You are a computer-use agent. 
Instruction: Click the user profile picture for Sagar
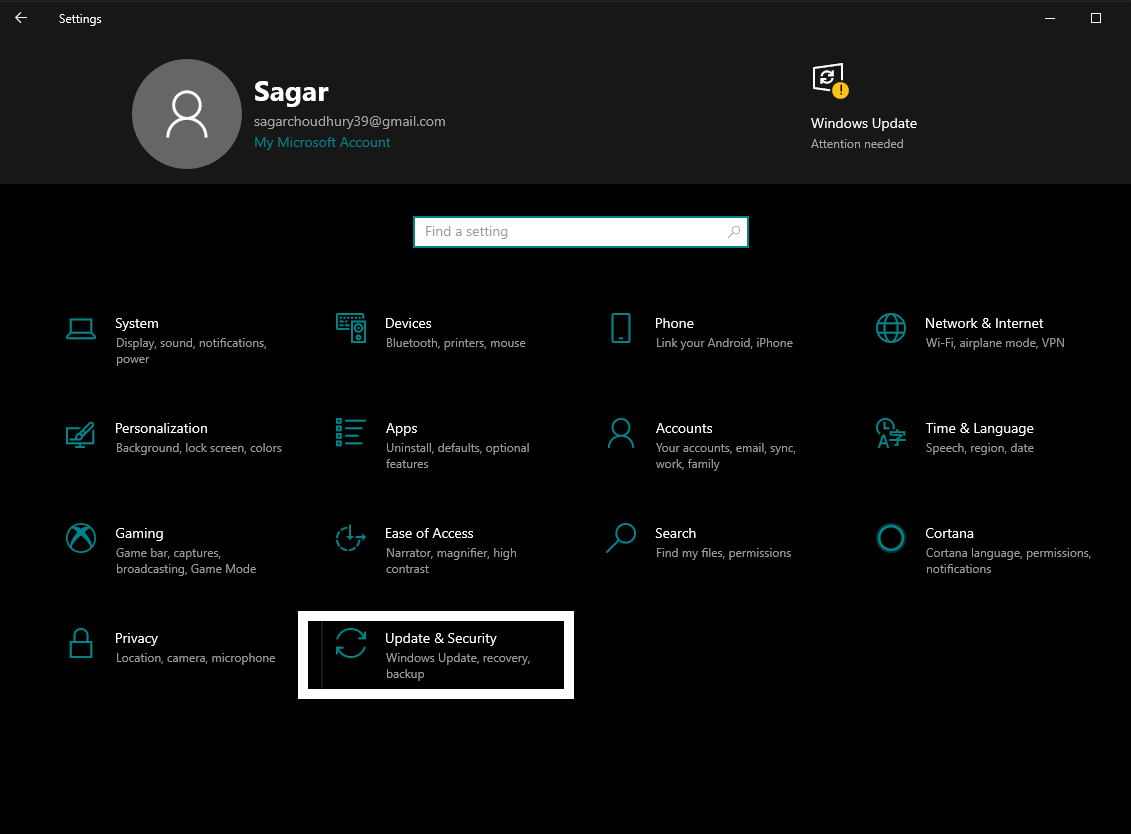(x=187, y=114)
